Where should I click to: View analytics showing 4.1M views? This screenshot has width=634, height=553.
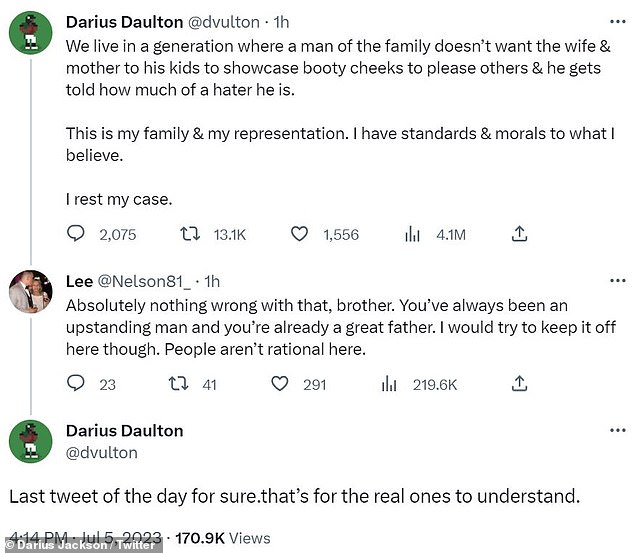[412, 234]
